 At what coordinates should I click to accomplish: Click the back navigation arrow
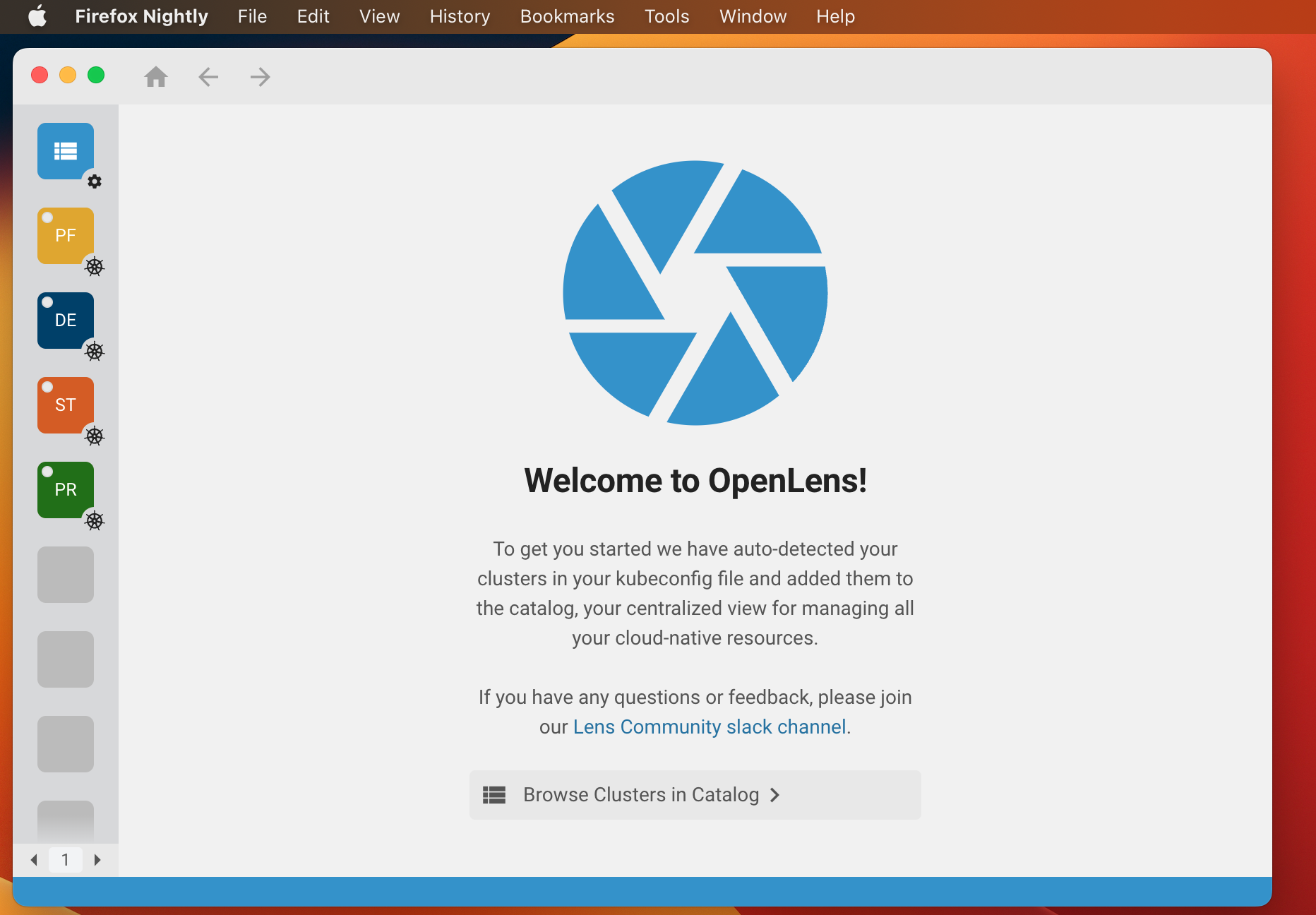[x=208, y=77]
